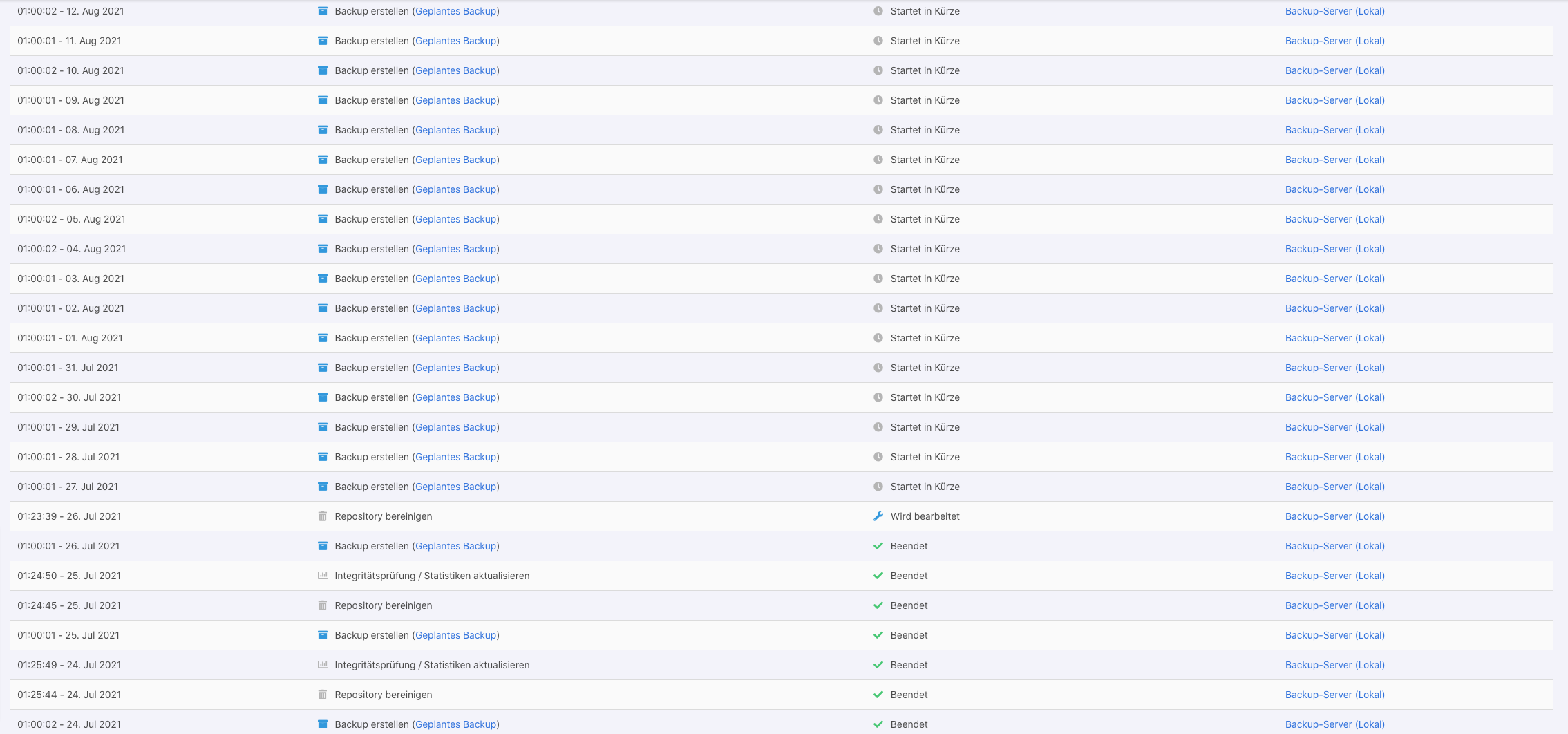Select the 01:23:39 - 26. Jul 2021 timestamp
1568x734 pixels.
pyautogui.click(x=69, y=516)
